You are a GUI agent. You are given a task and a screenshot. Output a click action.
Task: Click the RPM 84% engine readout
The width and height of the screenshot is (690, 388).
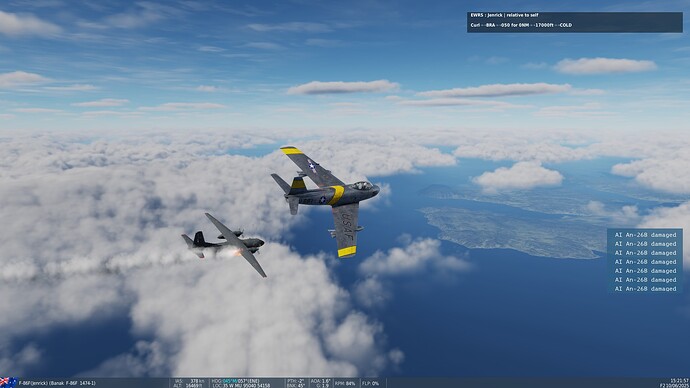click(345, 383)
